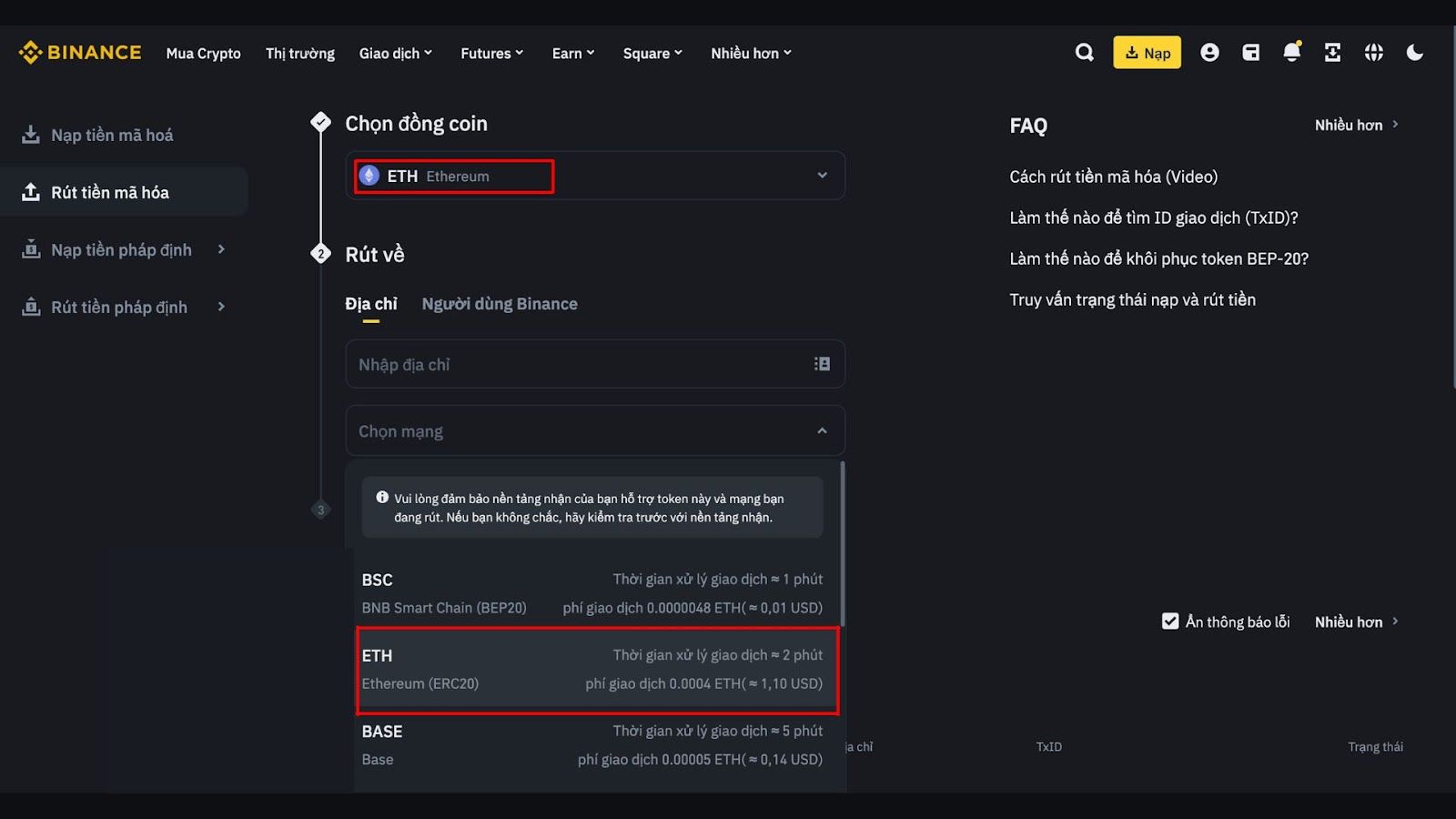This screenshot has width=1456, height=819.
Task: Click the fiat deposit sidebar icon
Action: (x=31, y=249)
